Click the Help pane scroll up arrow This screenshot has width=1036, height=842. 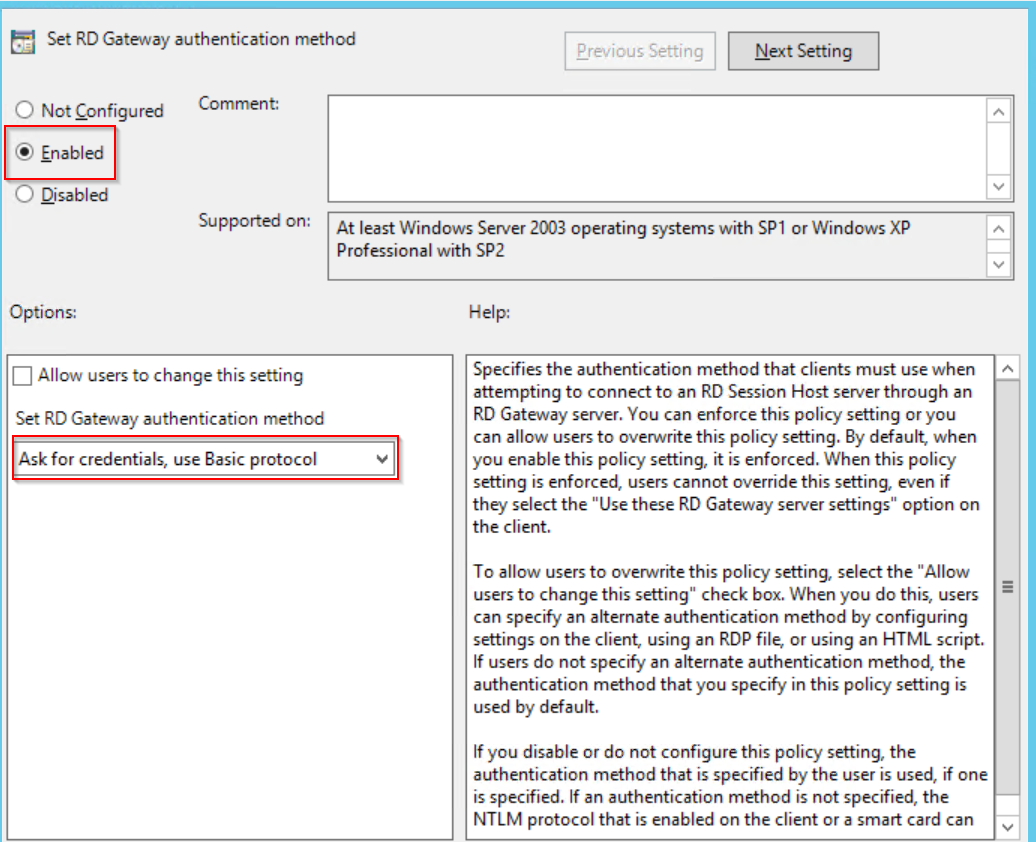tap(1008, 368)
